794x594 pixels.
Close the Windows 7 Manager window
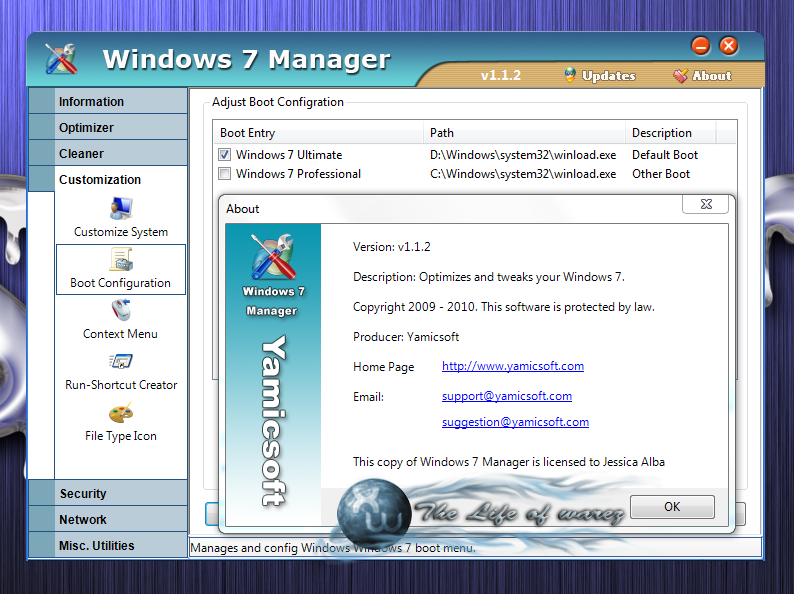tap(729, 46)
